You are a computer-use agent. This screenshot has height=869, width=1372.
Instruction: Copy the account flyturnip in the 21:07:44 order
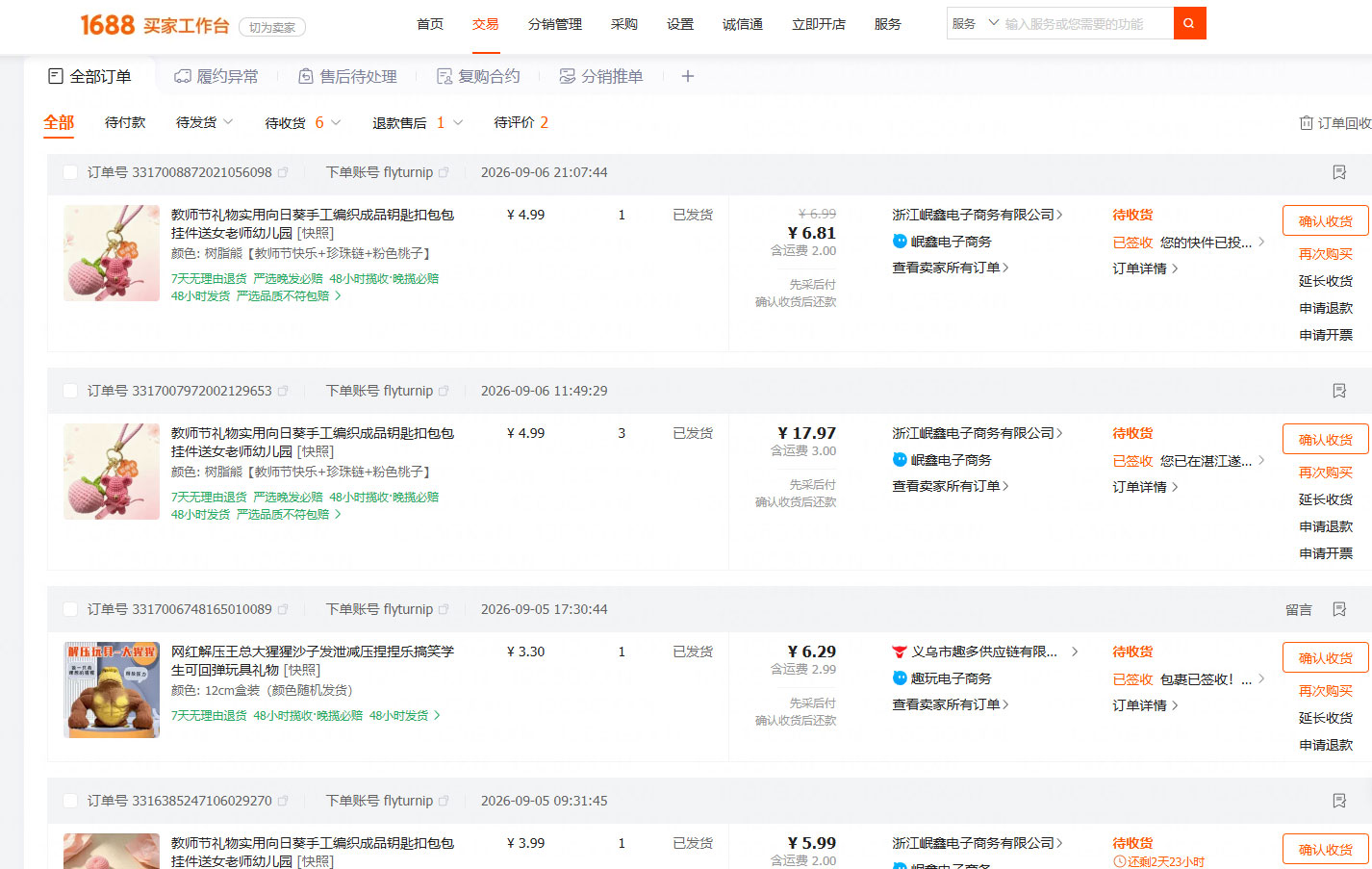click(x=444, y=173)
